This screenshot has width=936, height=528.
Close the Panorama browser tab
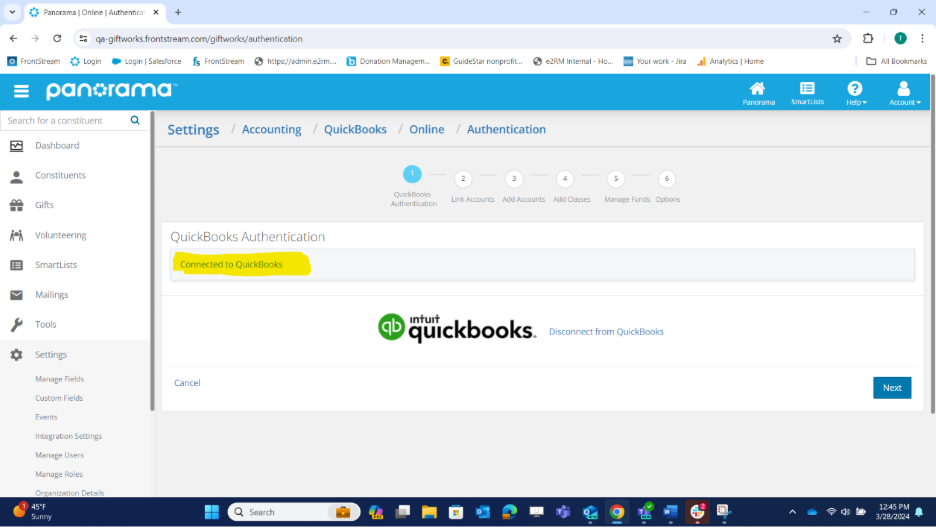(x=156, y=12)
